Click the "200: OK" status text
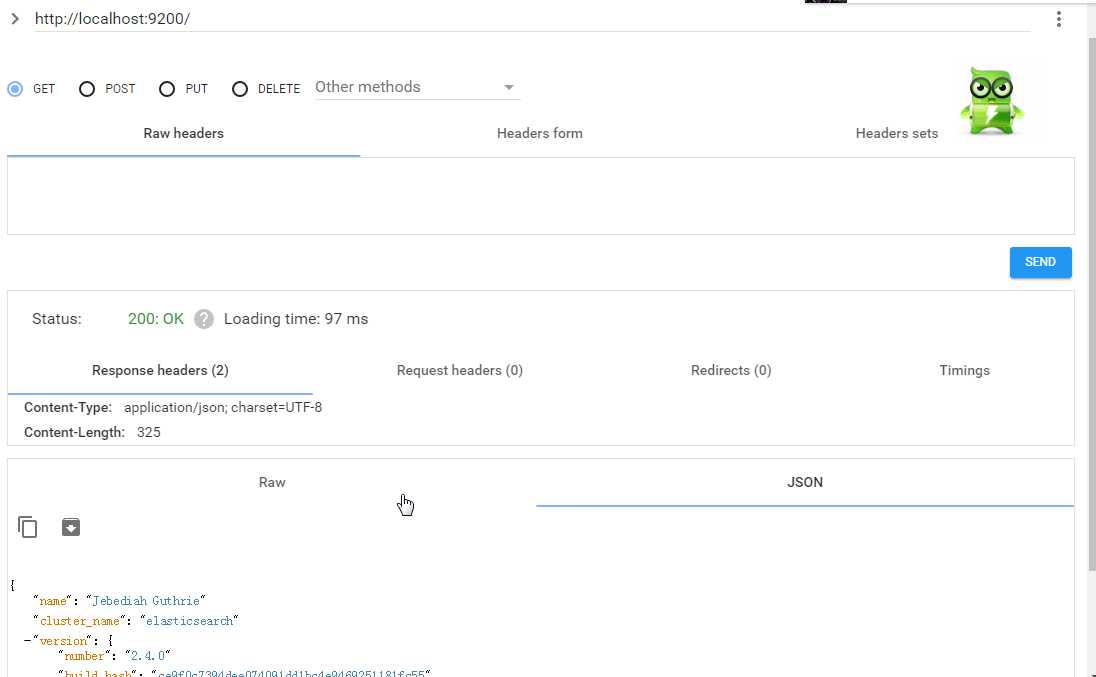 pos(156,319)
